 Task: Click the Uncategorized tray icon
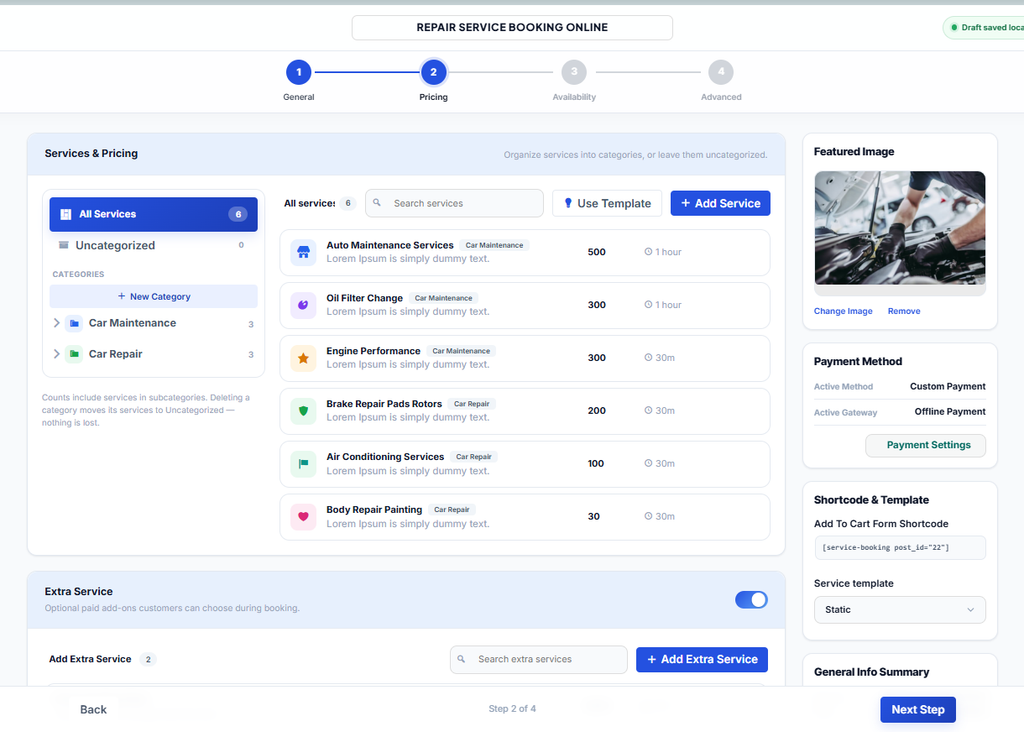(63, 245)
